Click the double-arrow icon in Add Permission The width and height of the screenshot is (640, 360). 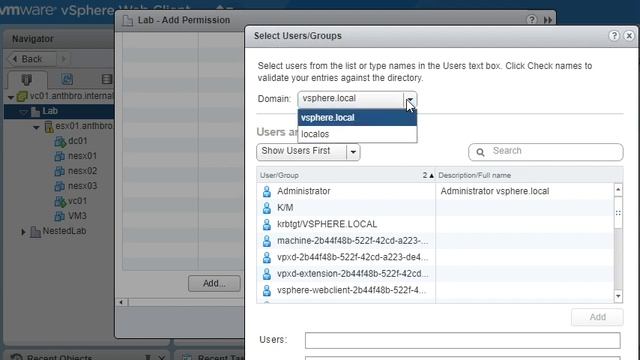click(x=548, y=20)
